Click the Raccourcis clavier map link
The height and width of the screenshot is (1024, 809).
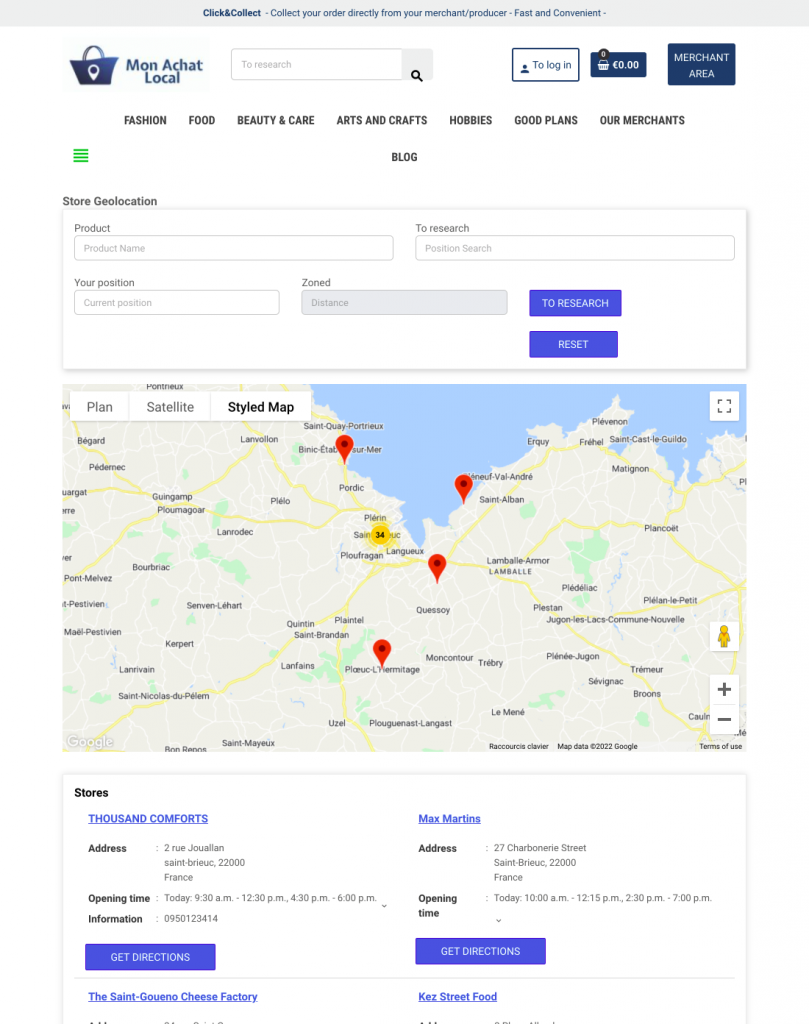pyautogui.click(x=518, y=746)
